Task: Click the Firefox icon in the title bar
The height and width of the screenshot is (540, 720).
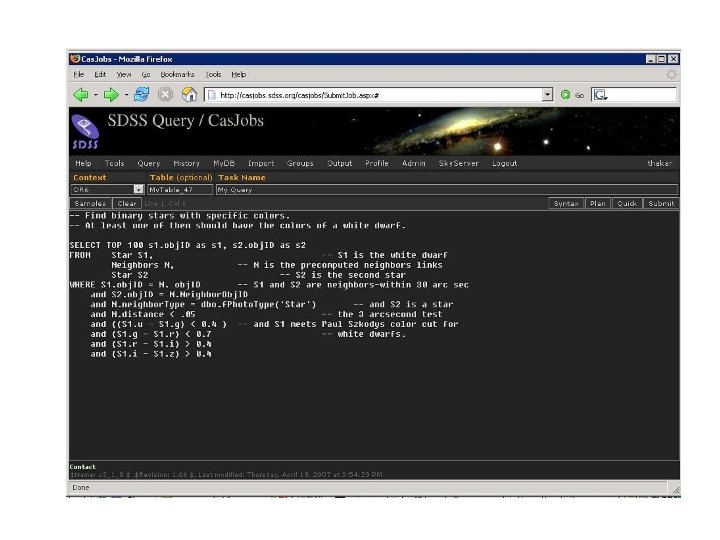Action: click(x=75, y=59)
